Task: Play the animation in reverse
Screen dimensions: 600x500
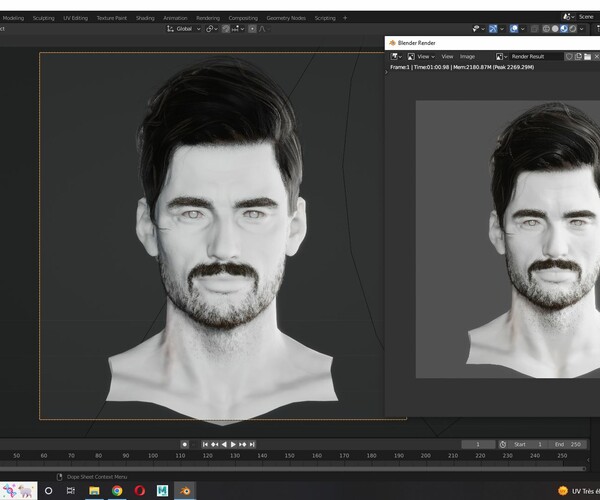Action: point(224,445)
